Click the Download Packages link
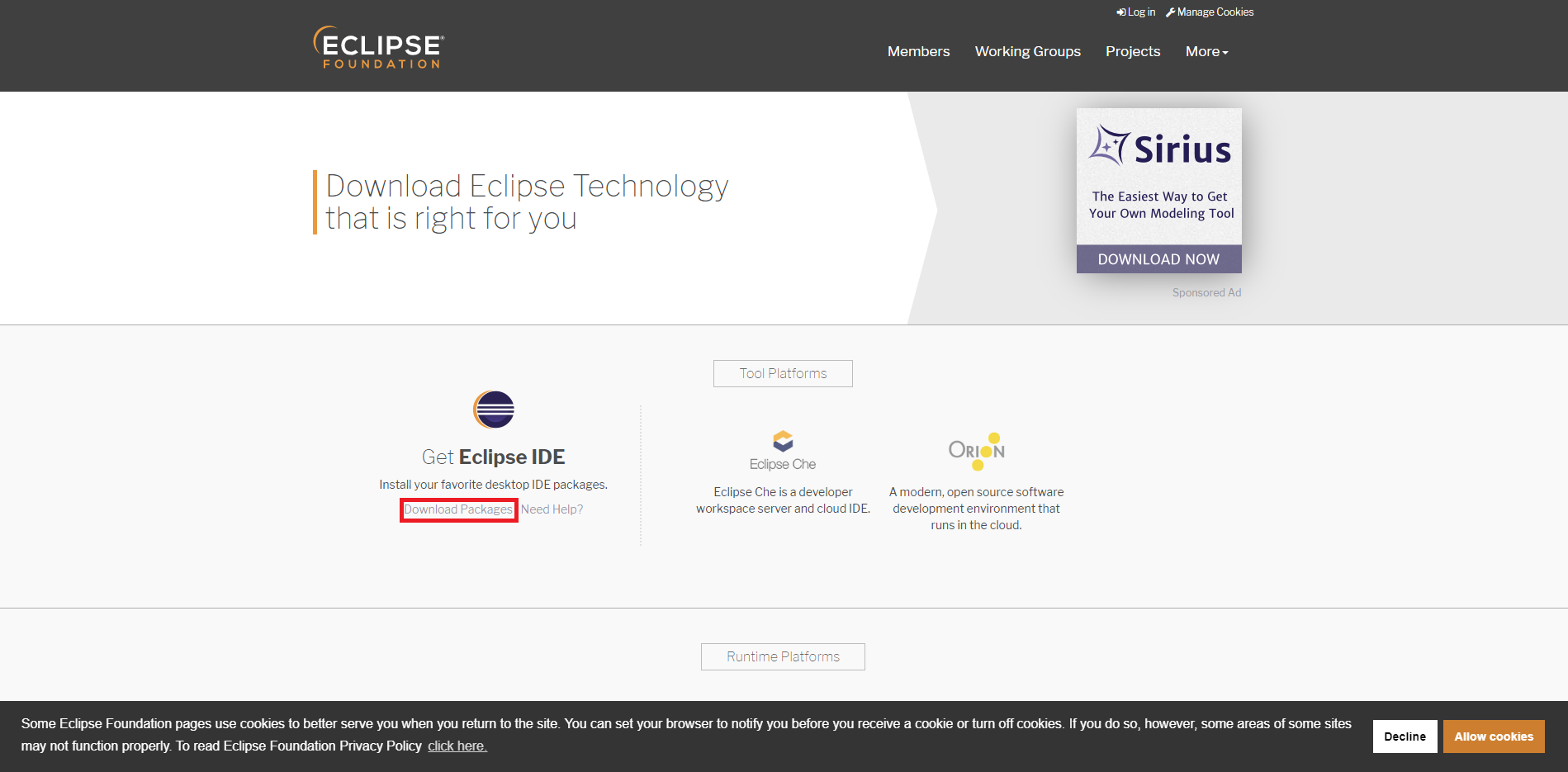The image size is (1568, 772). pyautogui.click(x=458, y=509)
